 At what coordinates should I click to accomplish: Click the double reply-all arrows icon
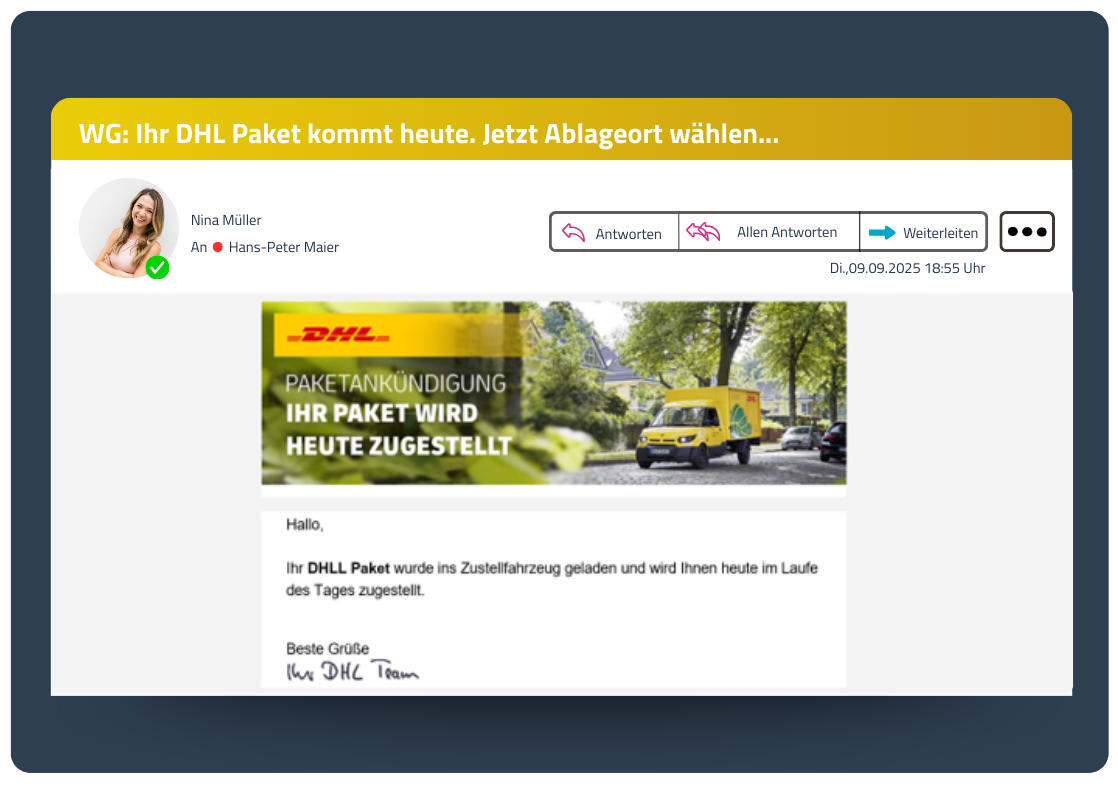[703, 232]
